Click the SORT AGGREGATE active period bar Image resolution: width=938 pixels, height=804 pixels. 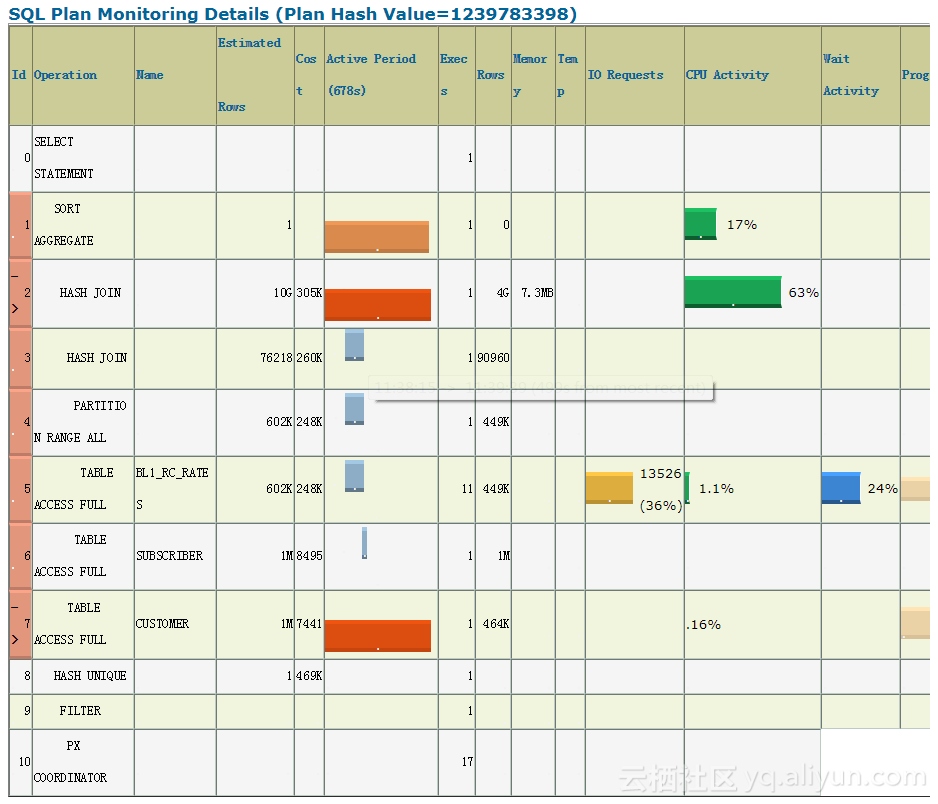pyautogui.click(x=377, y=237)
